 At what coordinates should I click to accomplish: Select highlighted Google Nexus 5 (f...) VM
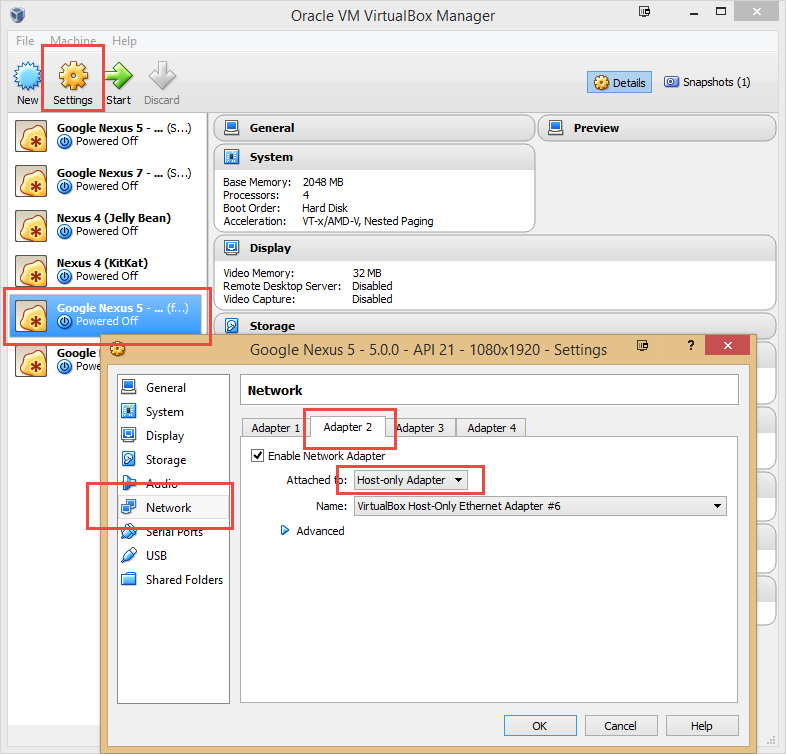107,316
